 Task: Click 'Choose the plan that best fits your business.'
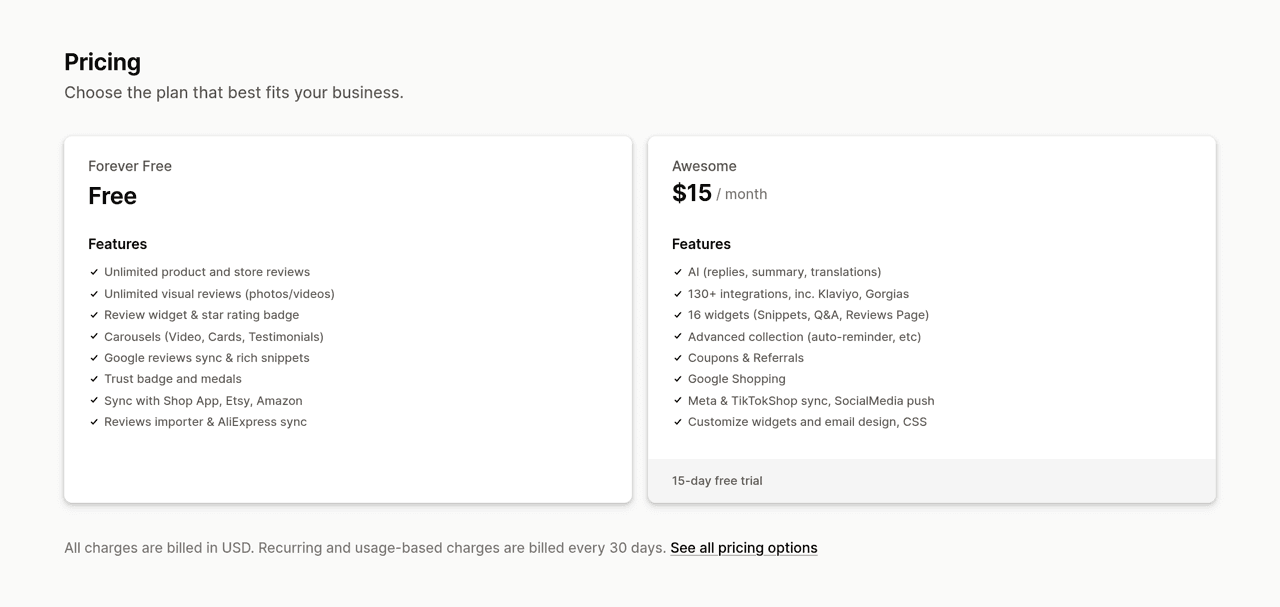click(234, 92)
